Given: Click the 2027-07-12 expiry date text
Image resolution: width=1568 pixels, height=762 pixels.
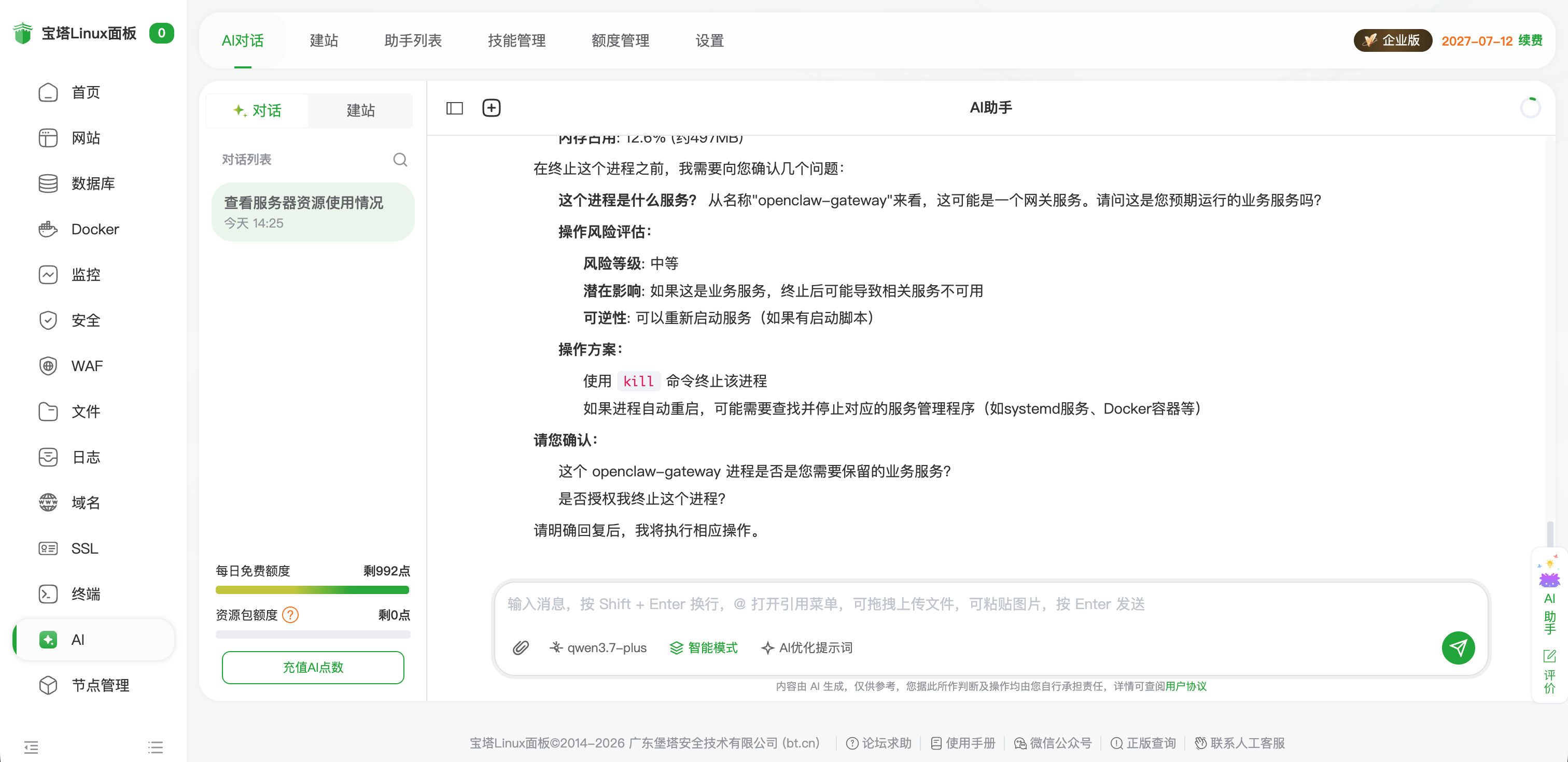Looking at the screenshot, I should (1477, 41).
